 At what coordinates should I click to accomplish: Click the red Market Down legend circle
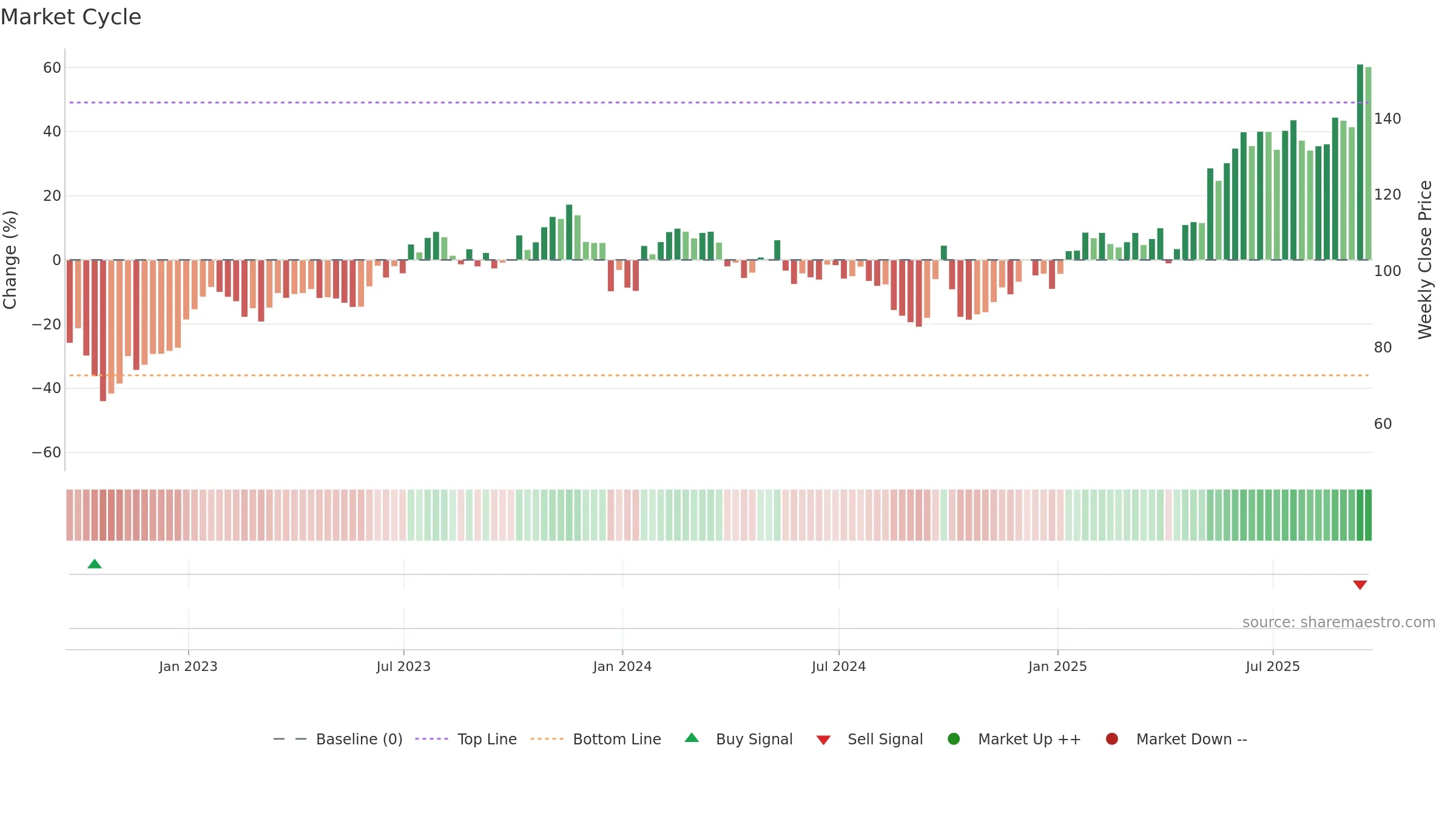tap(1112, 739)
